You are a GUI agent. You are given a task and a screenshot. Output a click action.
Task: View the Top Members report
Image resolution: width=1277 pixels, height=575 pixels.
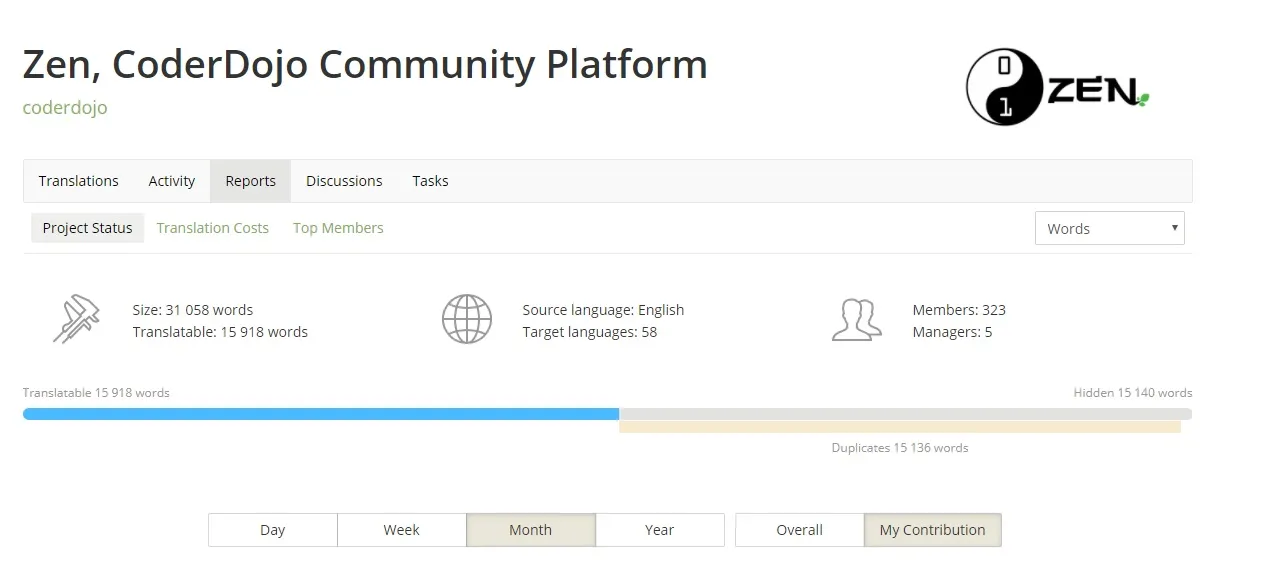coord(338,228)
